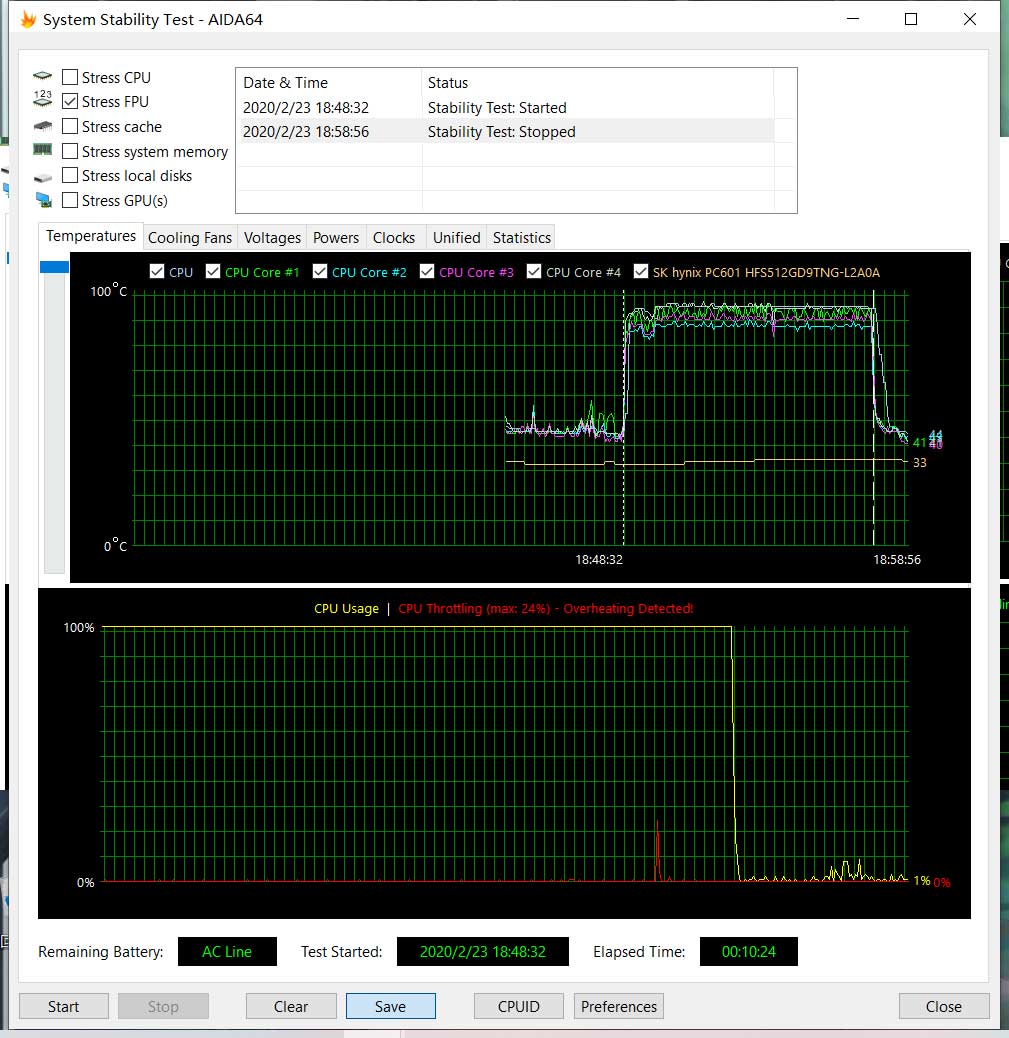The width and height of the screenshot is (1009, 1038).
Task: Click the Test Started value field
Action: click(x=483, y=951)
